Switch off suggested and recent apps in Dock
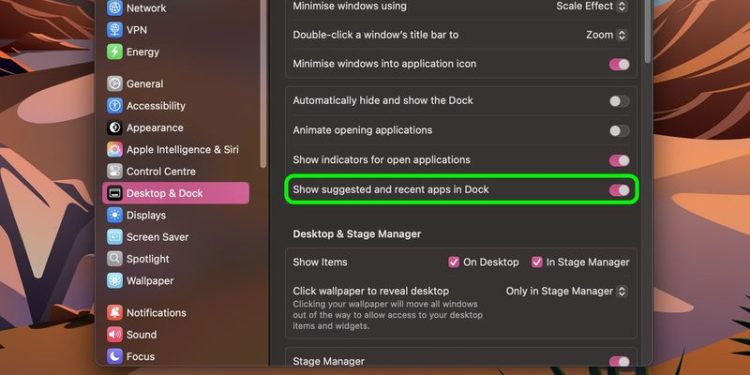The width and height of the screenshot is (750, 375). point(619,190)
